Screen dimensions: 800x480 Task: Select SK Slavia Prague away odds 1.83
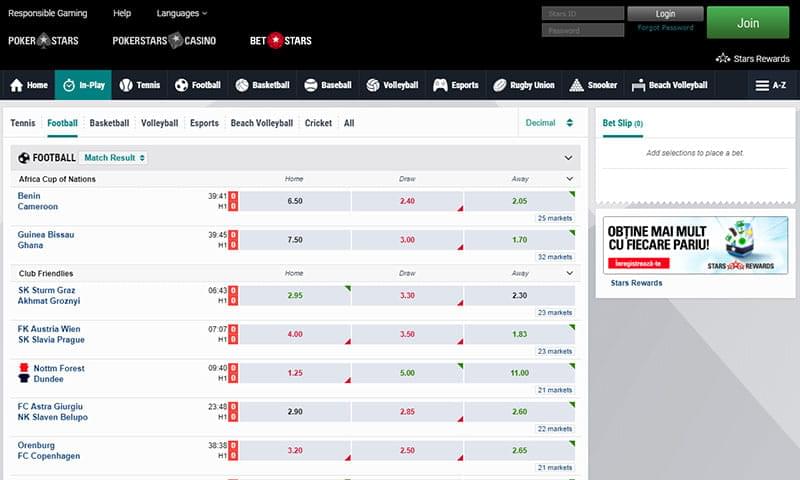tap(519, 334)
